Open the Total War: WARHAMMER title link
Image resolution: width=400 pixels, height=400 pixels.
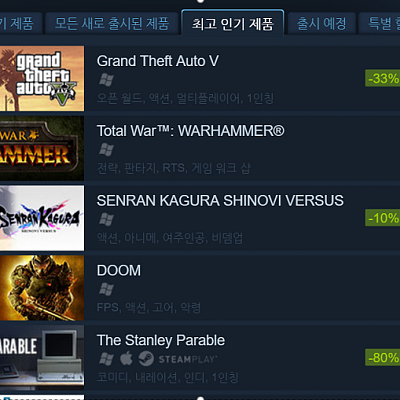click(191, 131)
